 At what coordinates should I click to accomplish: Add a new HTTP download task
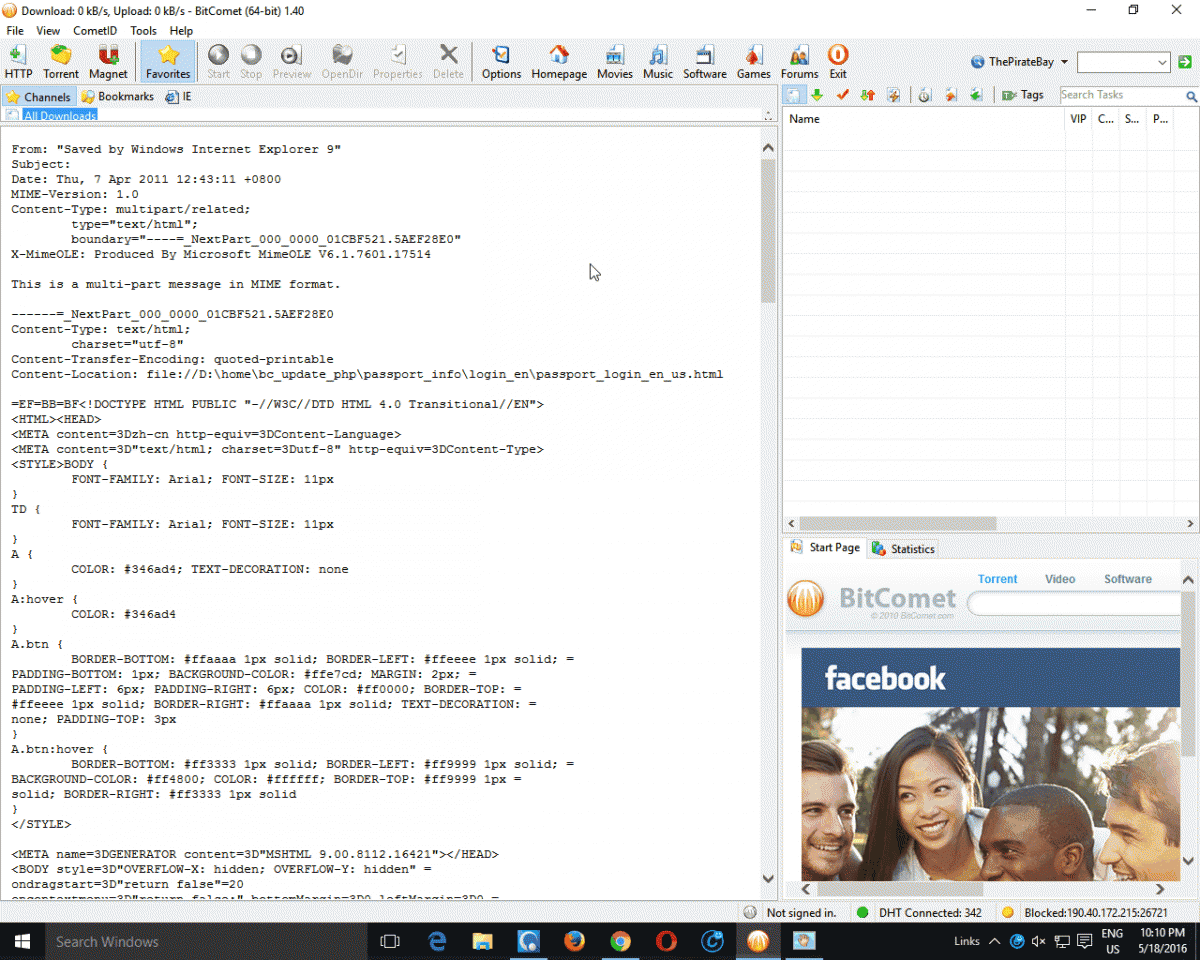click(x=18, y=61)
